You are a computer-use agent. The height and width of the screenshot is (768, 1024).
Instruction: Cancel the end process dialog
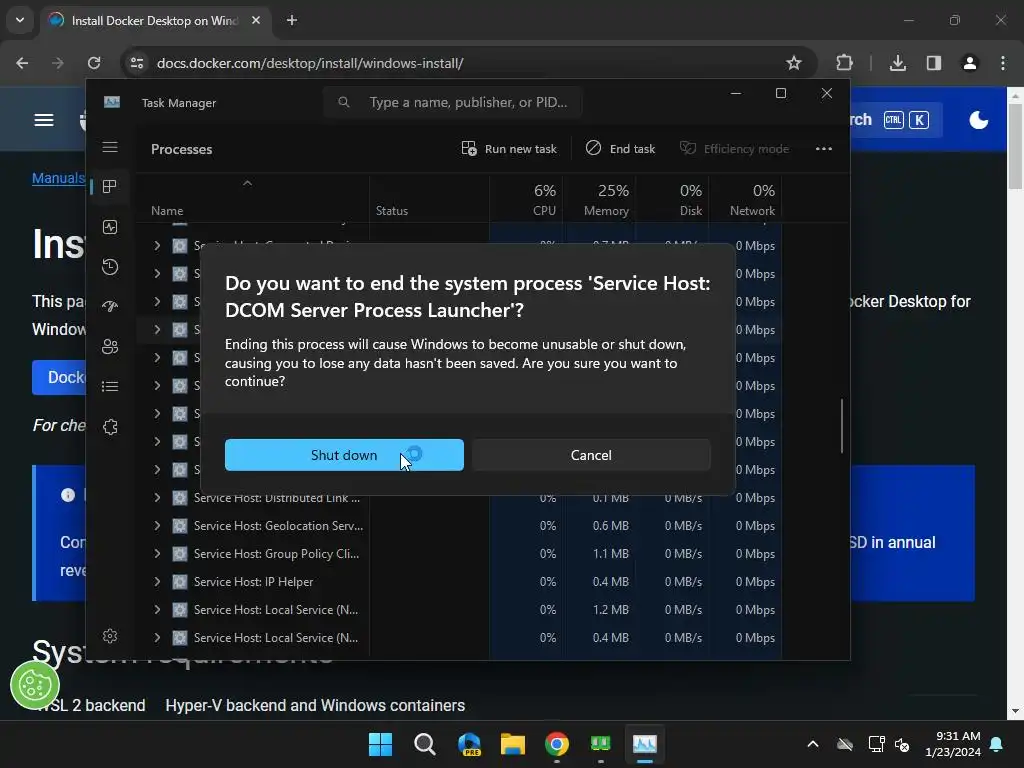click(591, 455)
